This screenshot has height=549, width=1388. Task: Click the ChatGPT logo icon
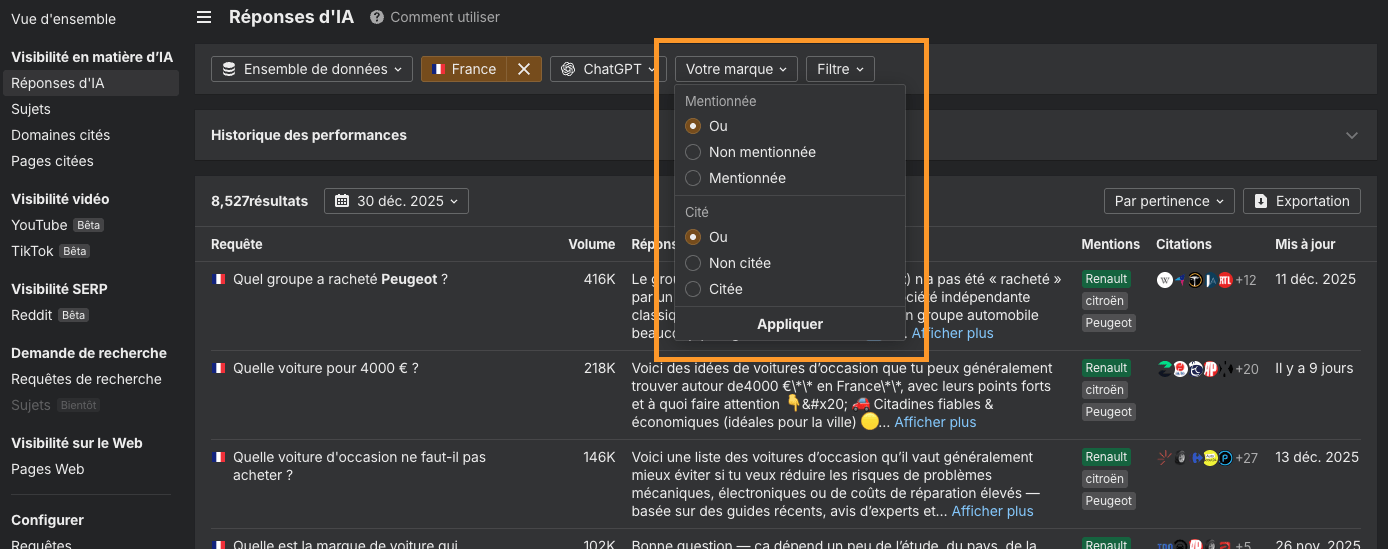[x=568, y=69]
